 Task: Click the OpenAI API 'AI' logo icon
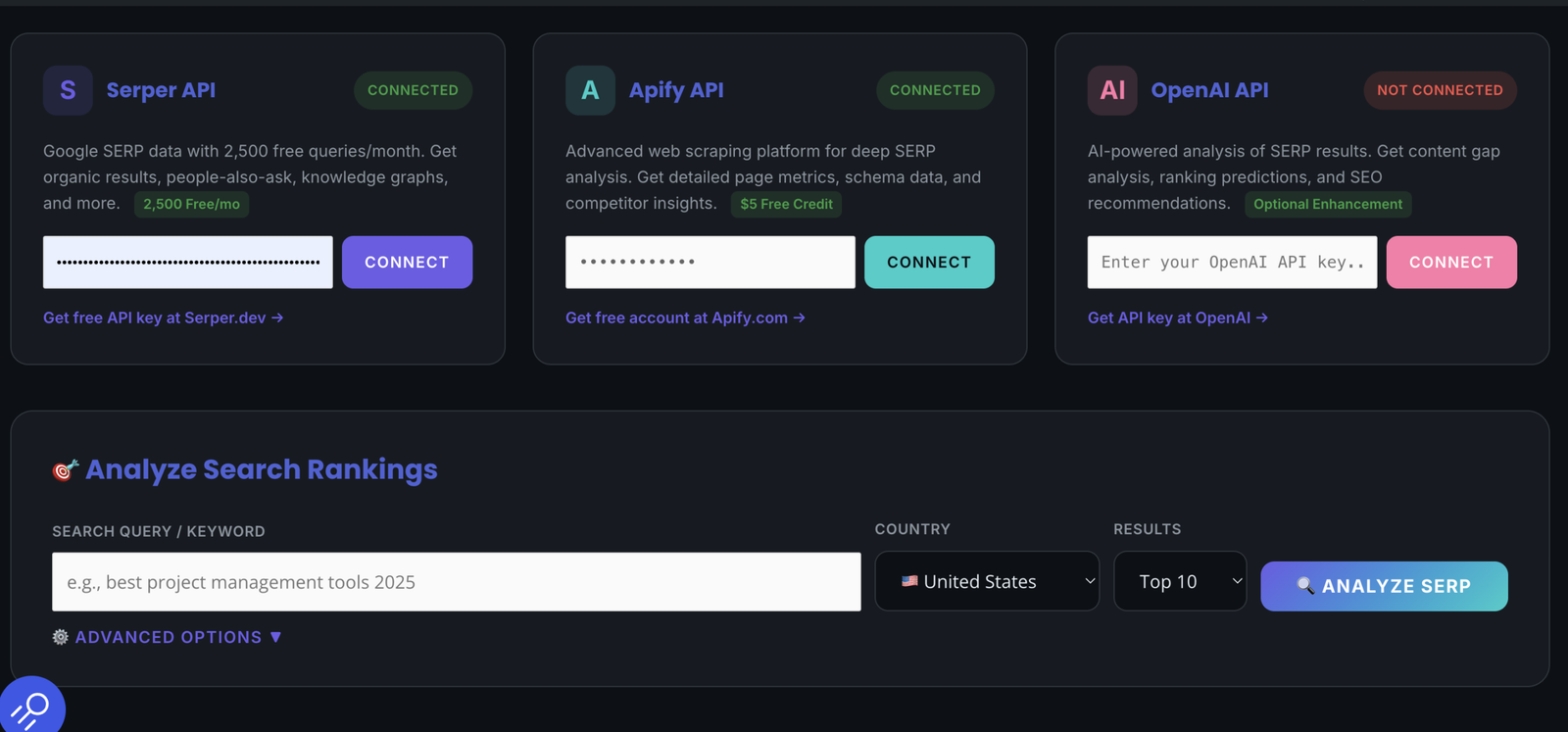pyautogui.click(x=1112, y=90)
